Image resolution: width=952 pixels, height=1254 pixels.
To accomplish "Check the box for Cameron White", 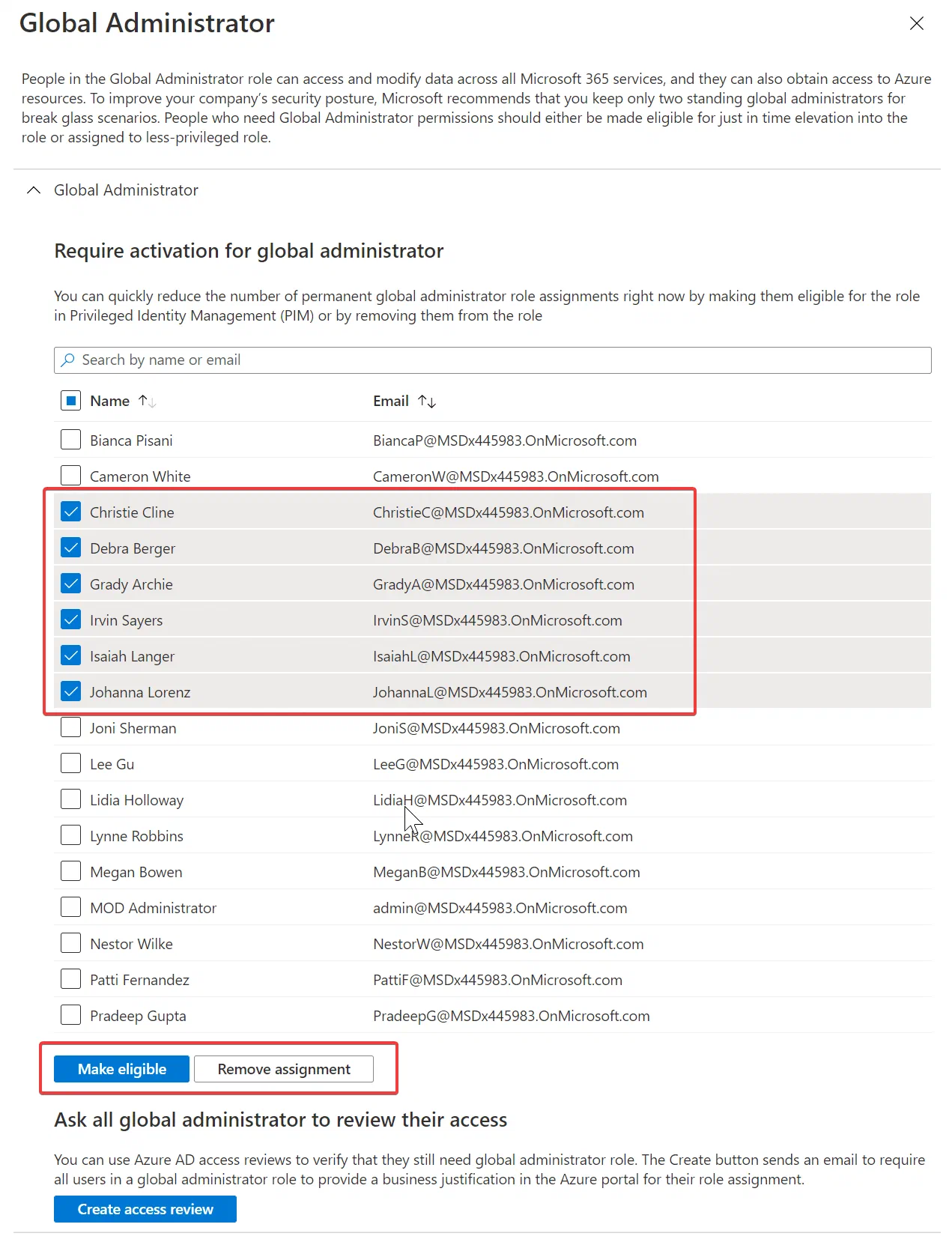I will [70, 476].
